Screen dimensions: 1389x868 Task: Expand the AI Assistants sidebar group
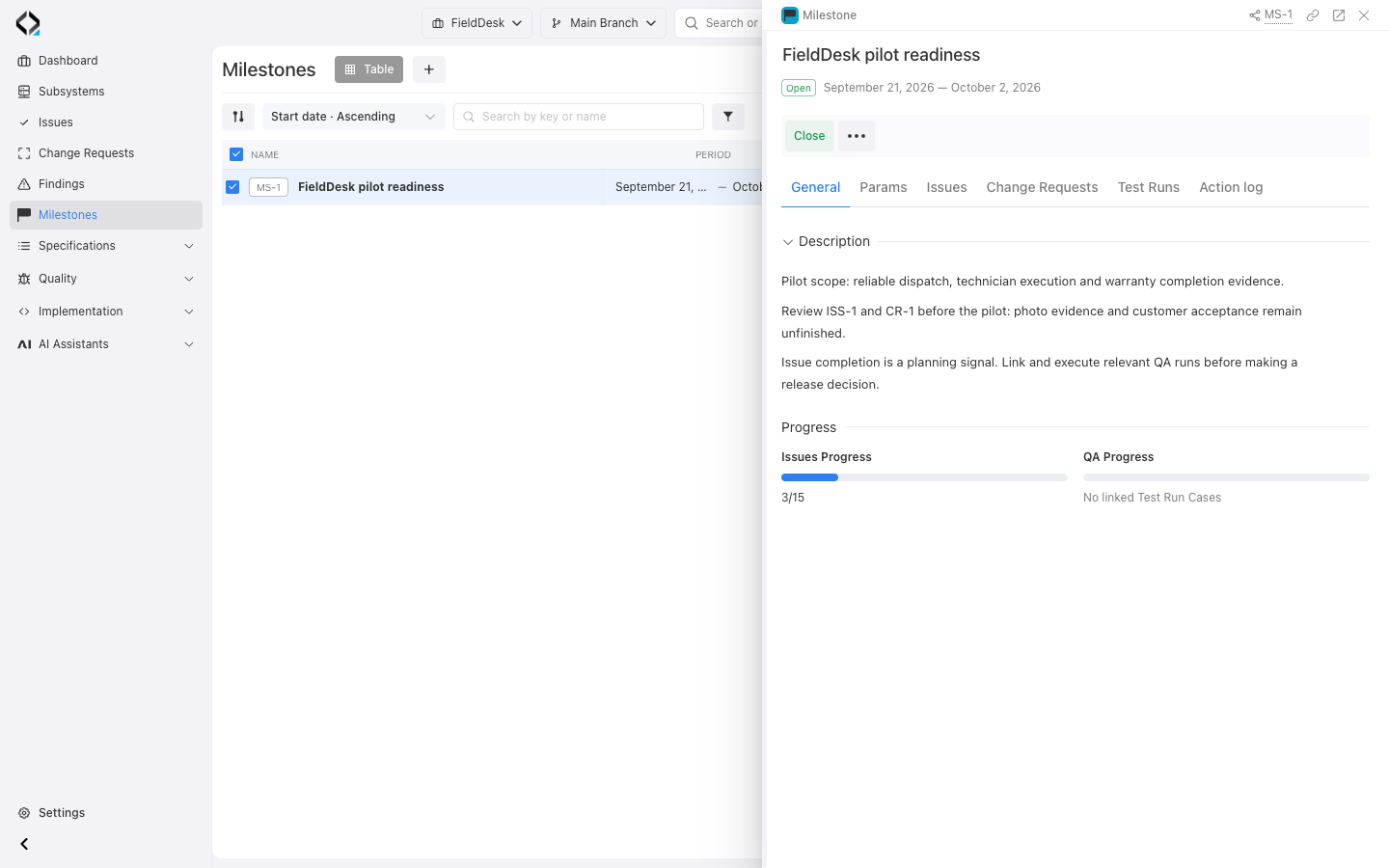click(x=106, y=344)
